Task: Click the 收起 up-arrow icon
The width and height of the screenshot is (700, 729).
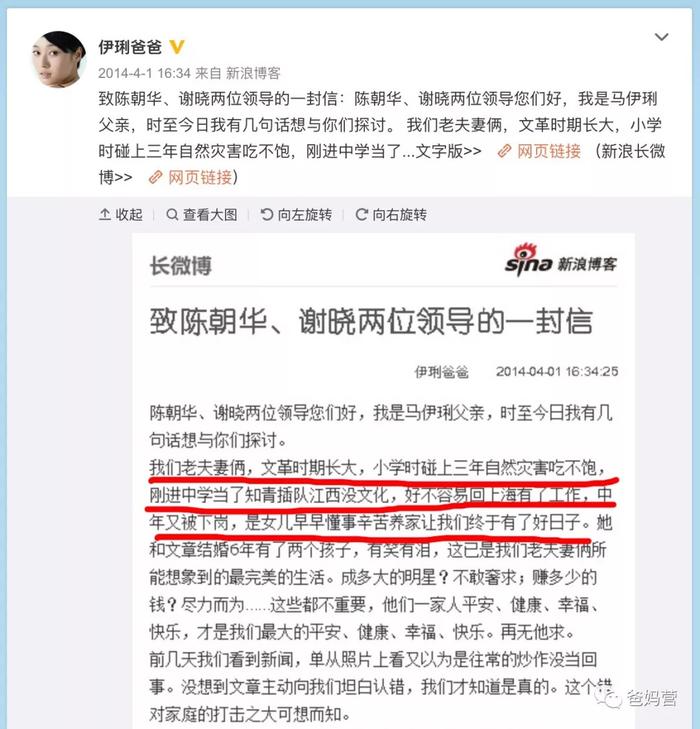Action: (105, 214)
